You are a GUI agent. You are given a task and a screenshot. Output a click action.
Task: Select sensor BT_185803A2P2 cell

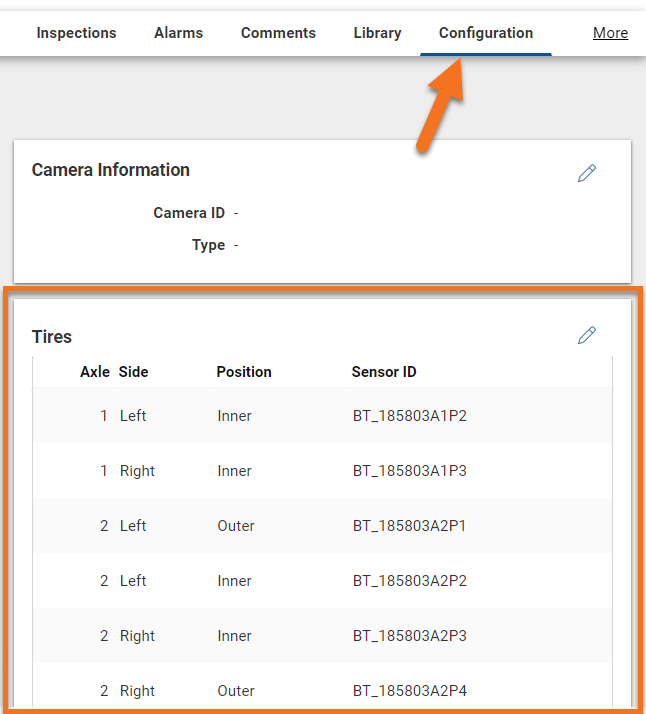point(410,581)
